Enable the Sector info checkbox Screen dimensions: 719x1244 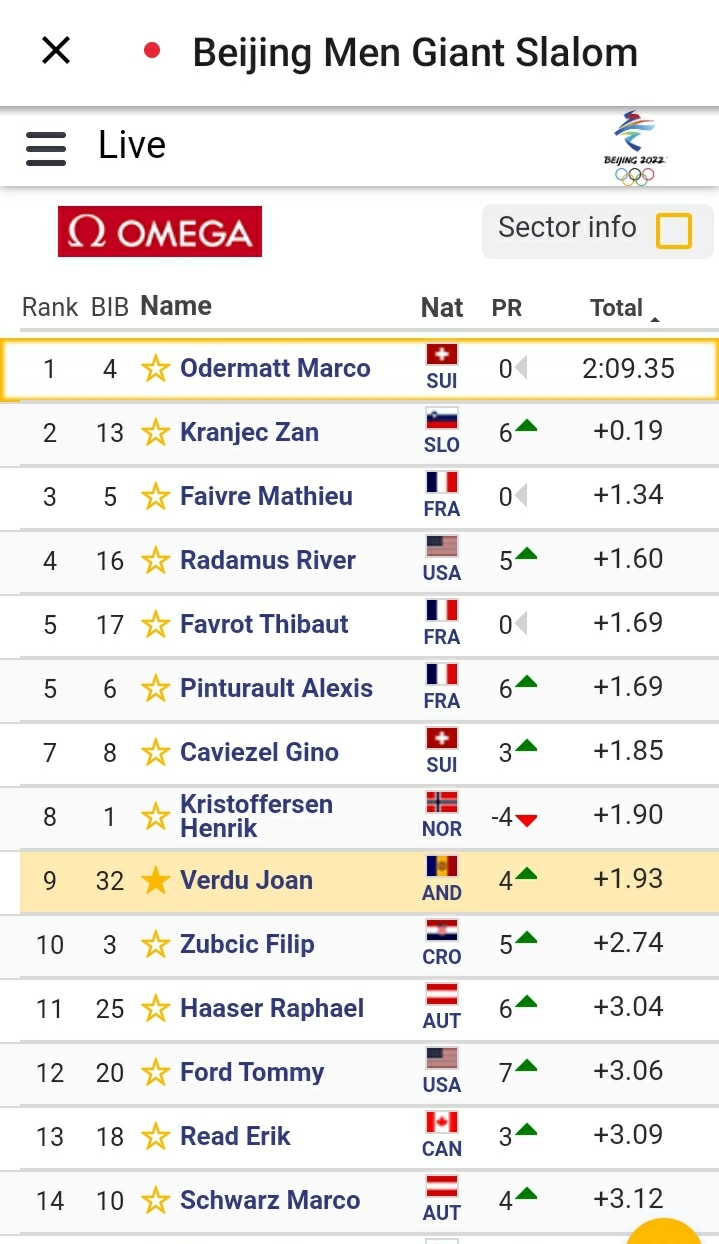[674, 231]
